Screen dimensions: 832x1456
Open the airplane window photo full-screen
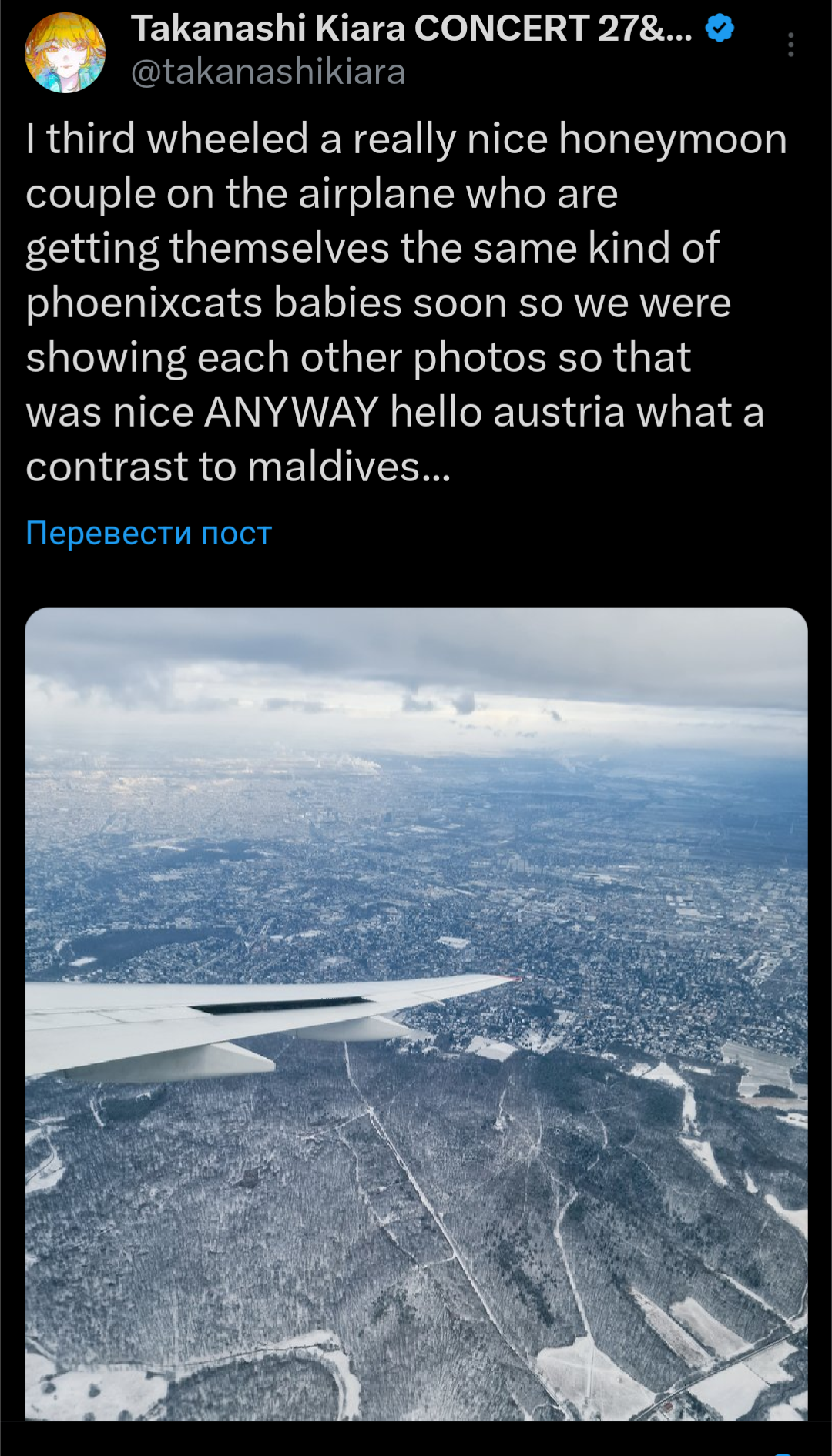[416, 1013]
